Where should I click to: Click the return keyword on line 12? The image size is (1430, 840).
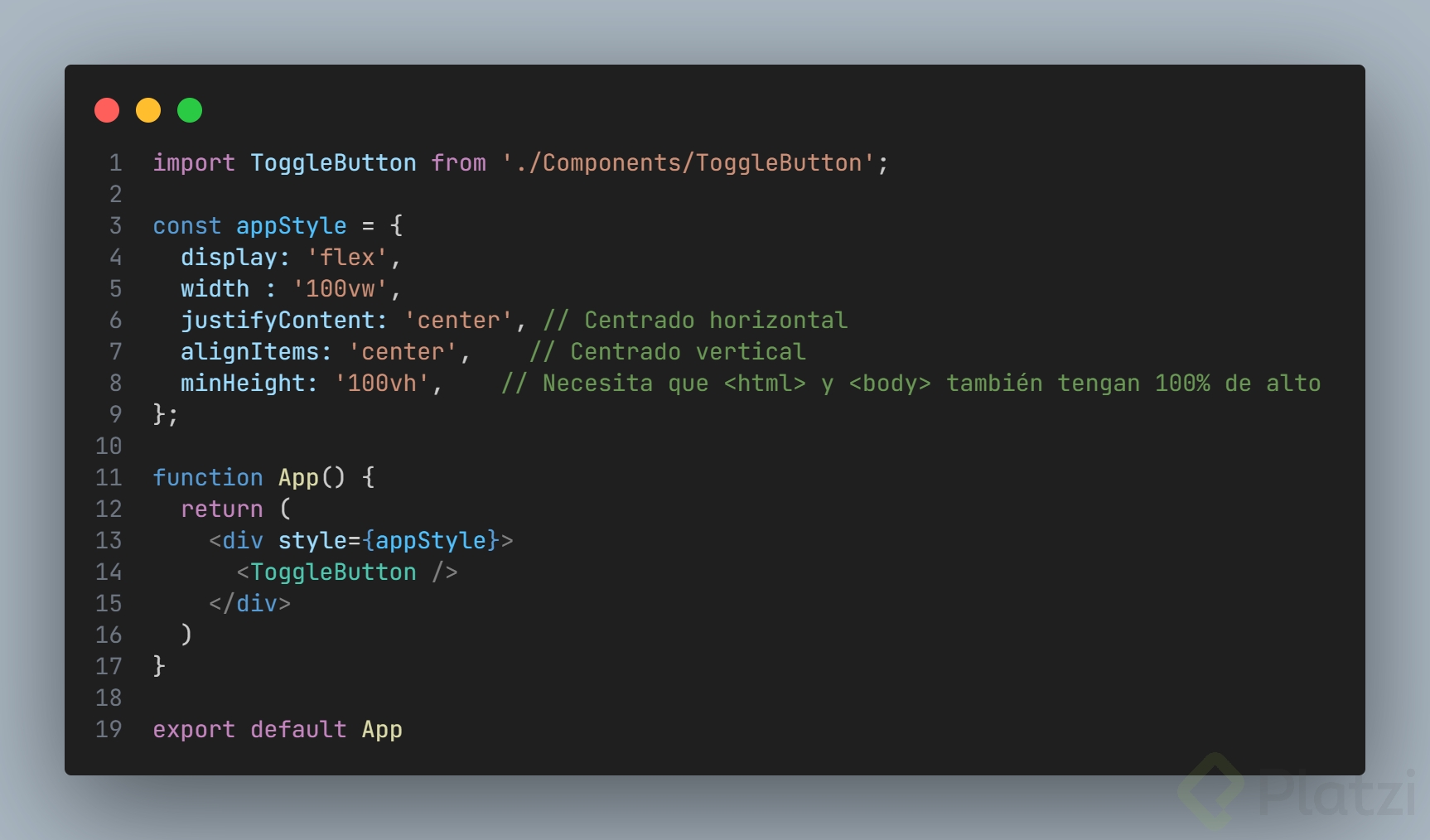pyautogui.click(x=221, y=509)
